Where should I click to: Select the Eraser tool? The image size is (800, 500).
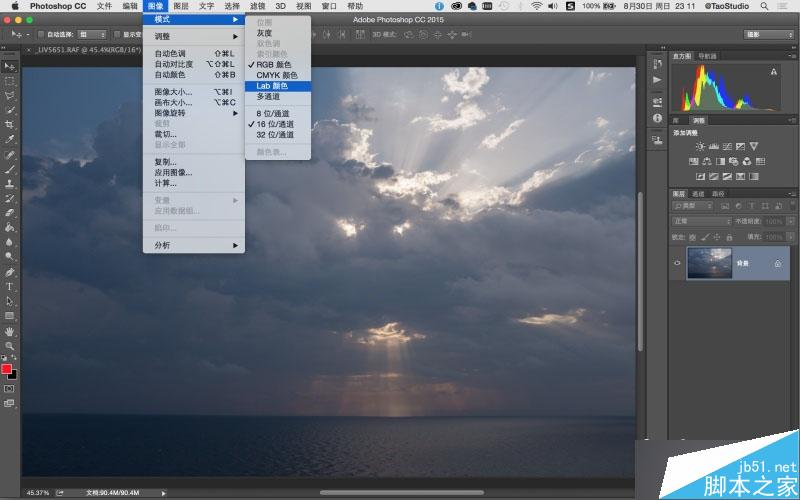point(9,213)
